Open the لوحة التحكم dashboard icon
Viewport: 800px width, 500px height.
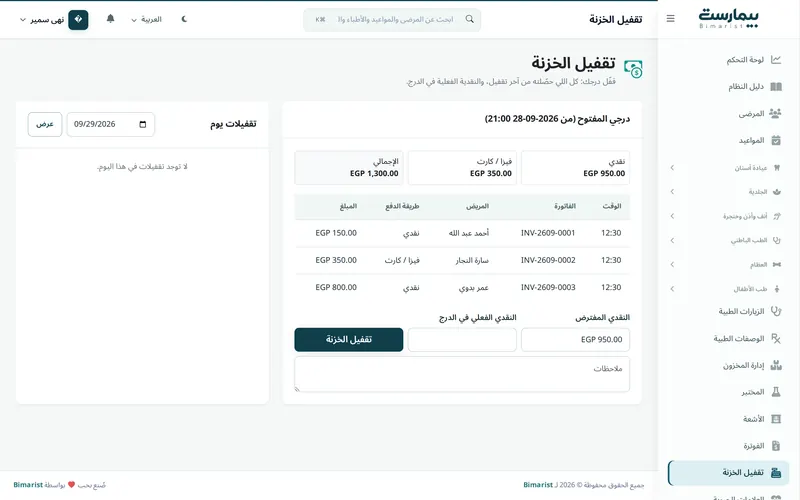[776, 60]
